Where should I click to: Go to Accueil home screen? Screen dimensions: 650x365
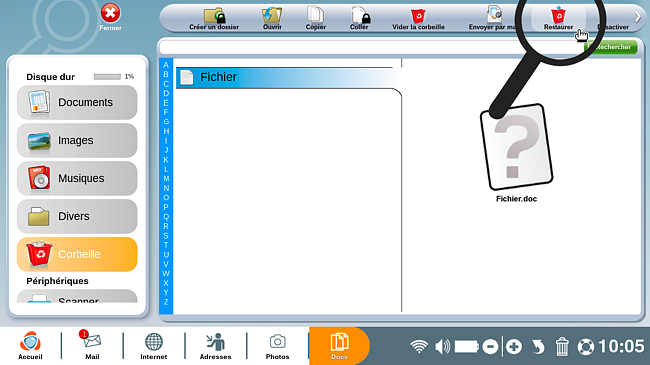(x=30, y=346)
